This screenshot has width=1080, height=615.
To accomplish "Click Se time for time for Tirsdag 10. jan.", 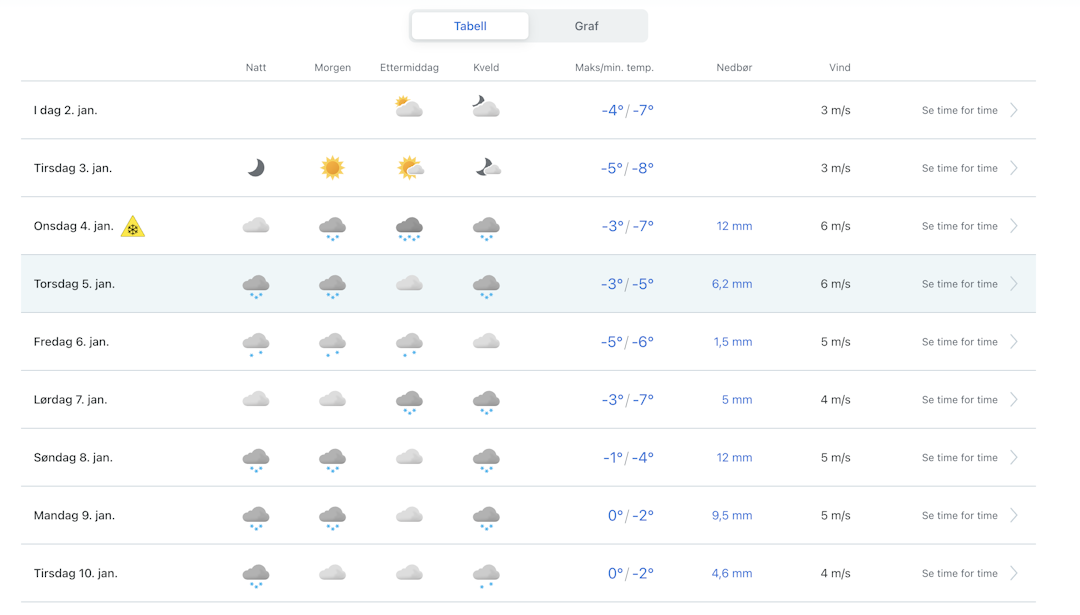I will tap(960, 573).
